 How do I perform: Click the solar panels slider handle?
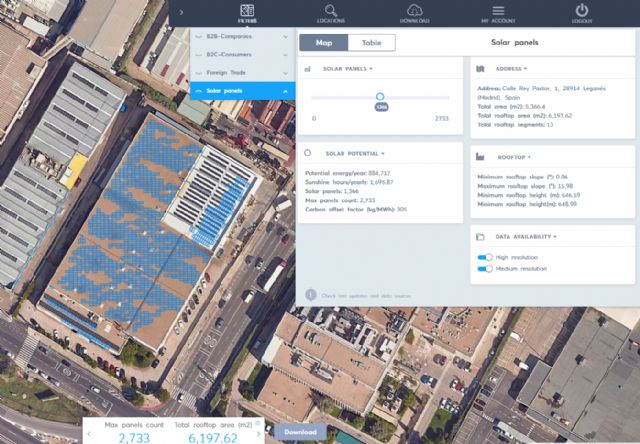(x=380, y=97)
